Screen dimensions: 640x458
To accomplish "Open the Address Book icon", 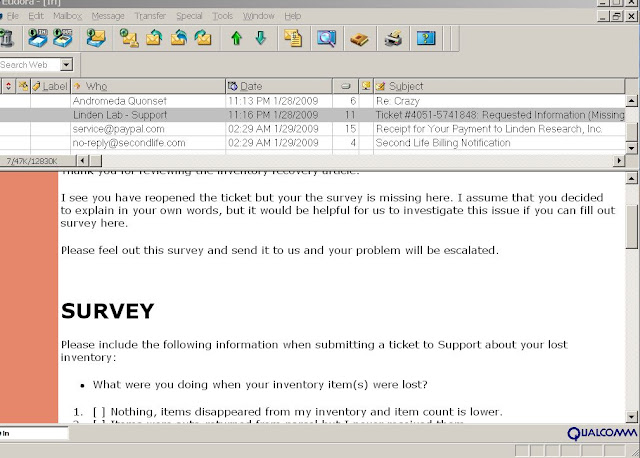I will tap(360, 39).
